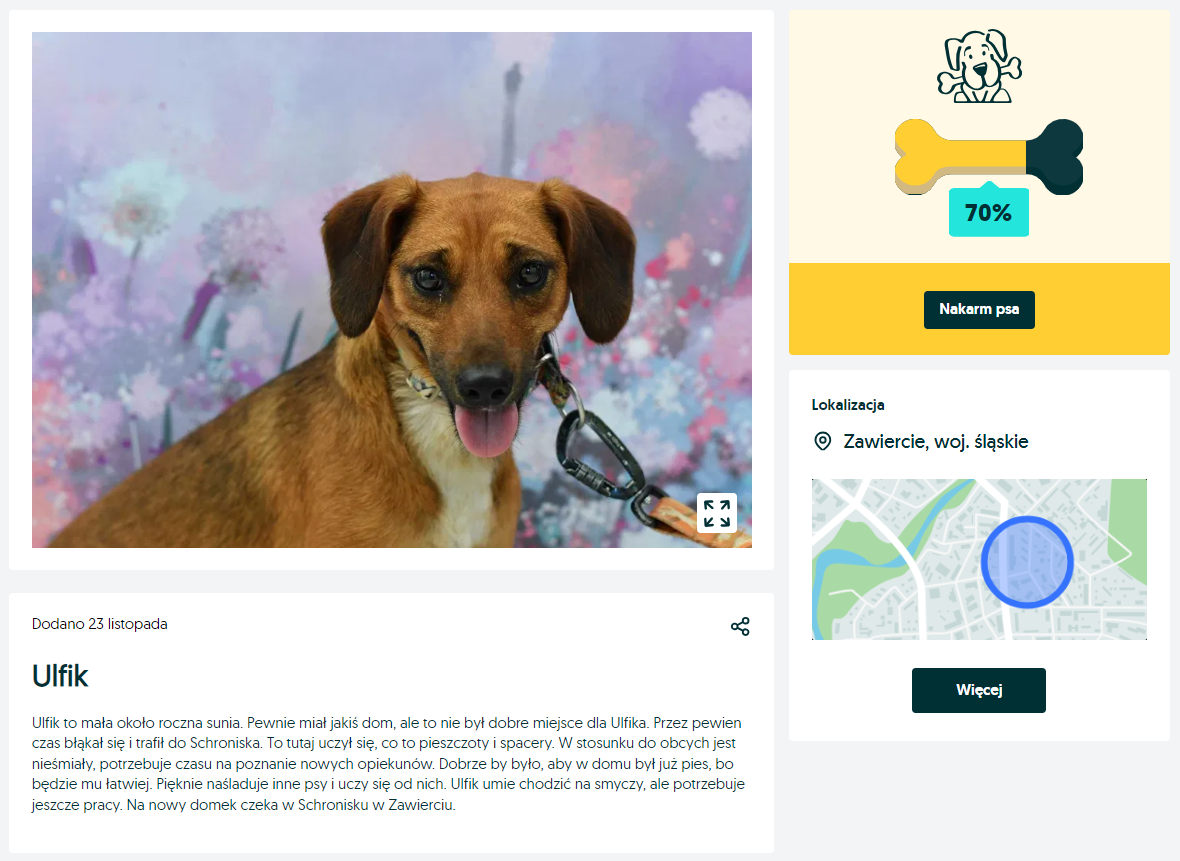Click the Ulfik name heading
The height and width of the screenshot is (861, 1180).
[x=60, y=676]
